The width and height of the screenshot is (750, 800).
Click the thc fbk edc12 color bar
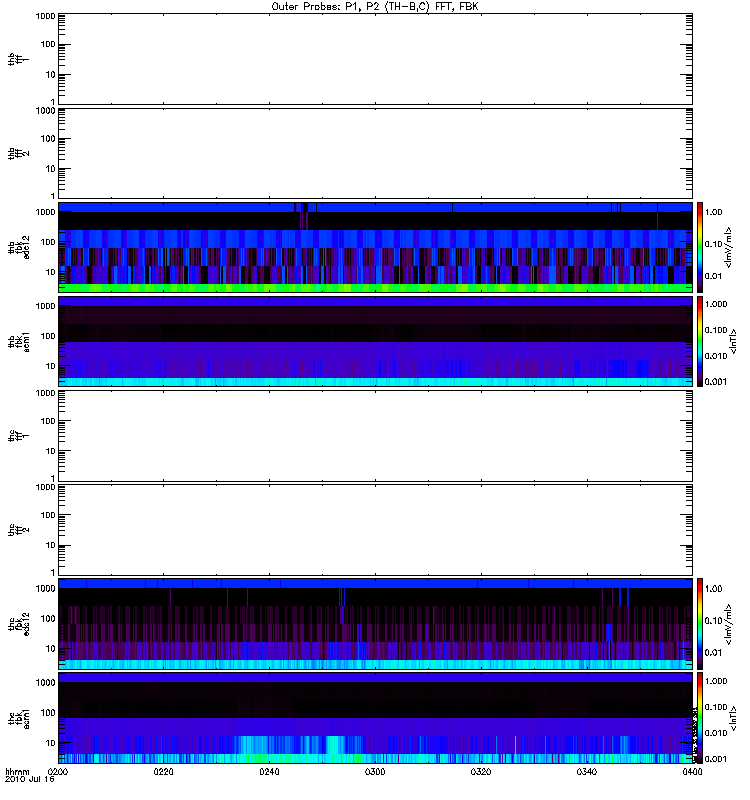[x=700, y=623]
